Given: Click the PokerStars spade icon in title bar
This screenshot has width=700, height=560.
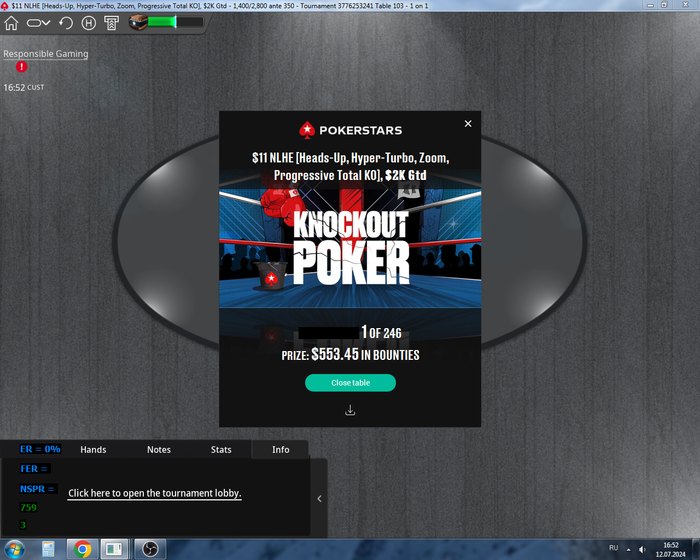Looking at the screenshot, I should click(4, 5).
